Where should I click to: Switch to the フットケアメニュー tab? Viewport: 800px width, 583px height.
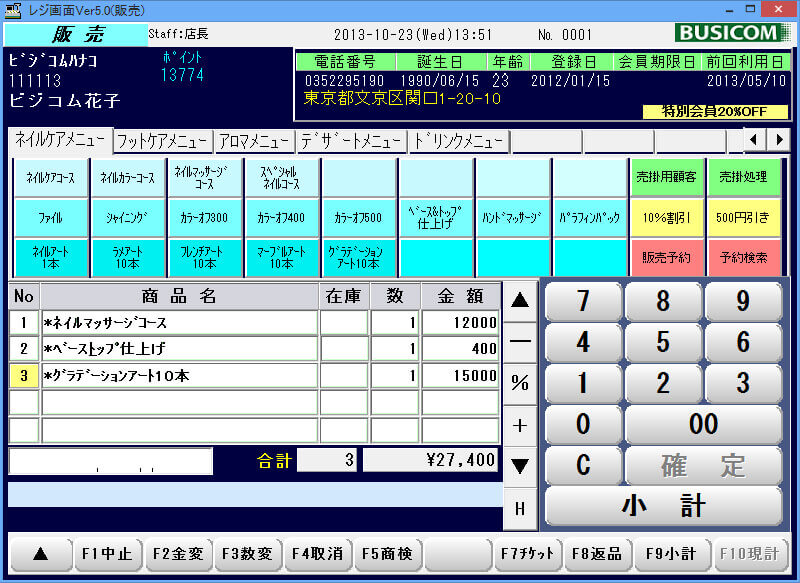pos(162,141)
